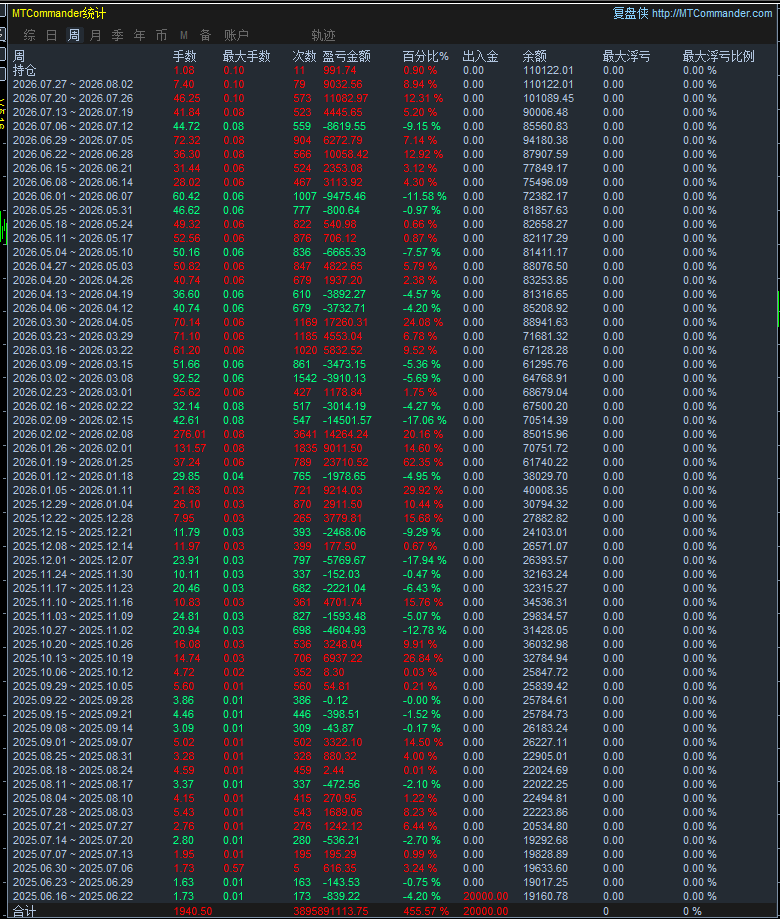The height and width of the screenshot is (919, 780).
Task: Click the 最大浮亏比例 column header
Action: 718,56
